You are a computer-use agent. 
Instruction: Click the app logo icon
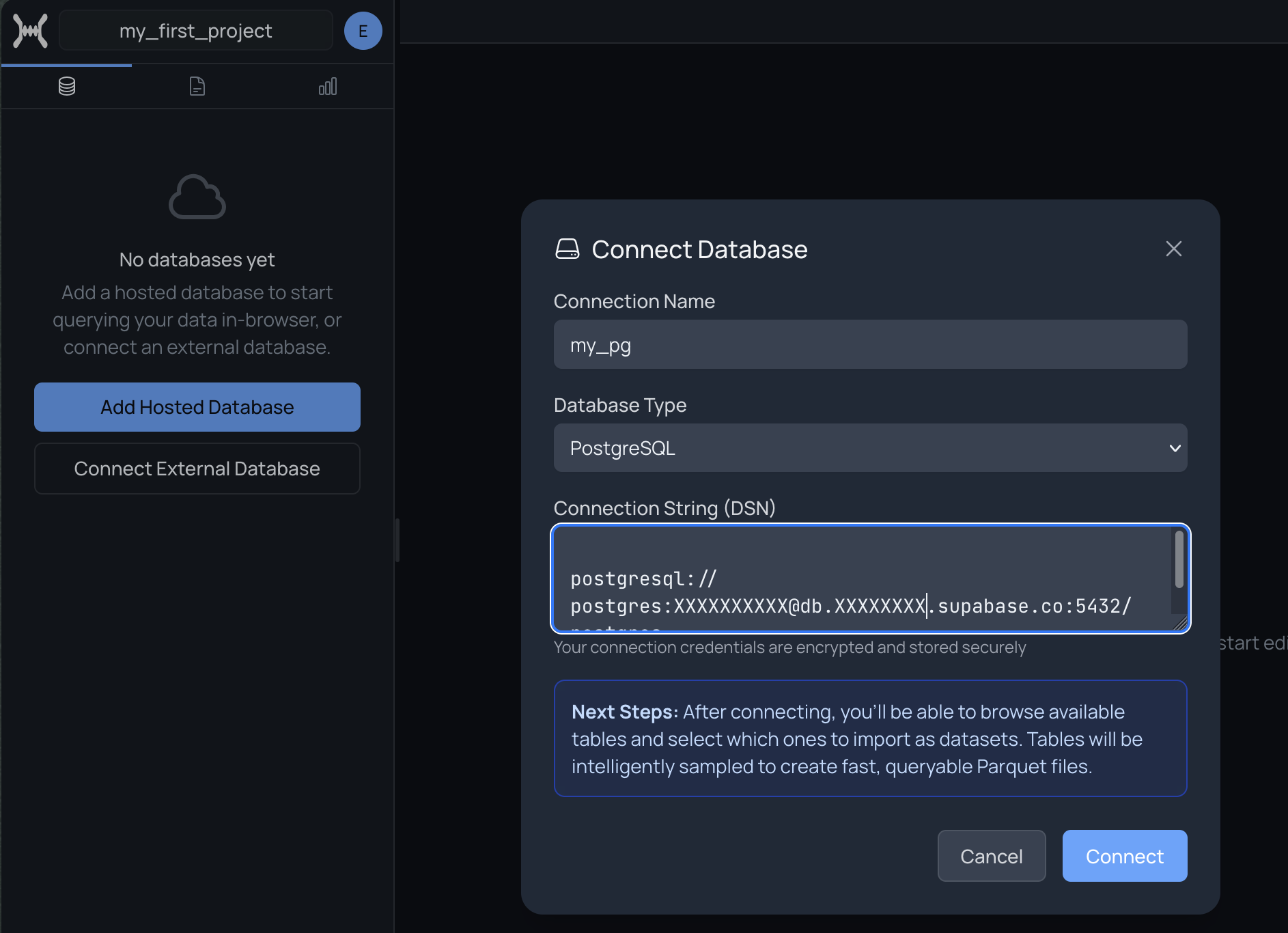[31, 31]
